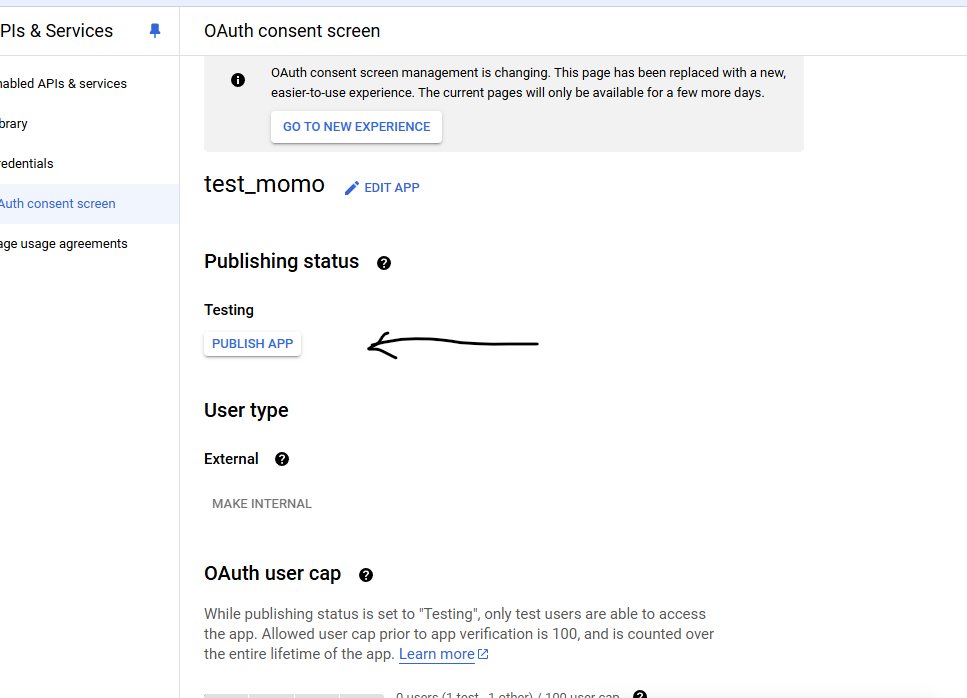
Task: Click the pencil icon next to test_momo
Action: tap(352, 188)
